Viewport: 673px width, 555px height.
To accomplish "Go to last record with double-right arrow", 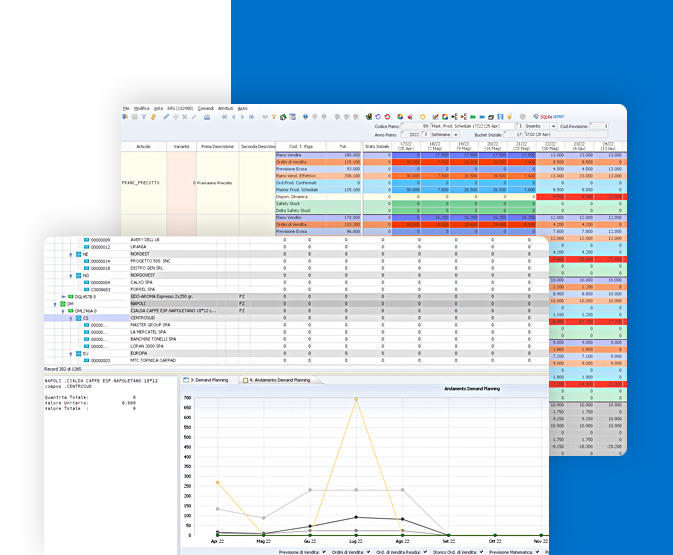I will click(x=252, y=117).
